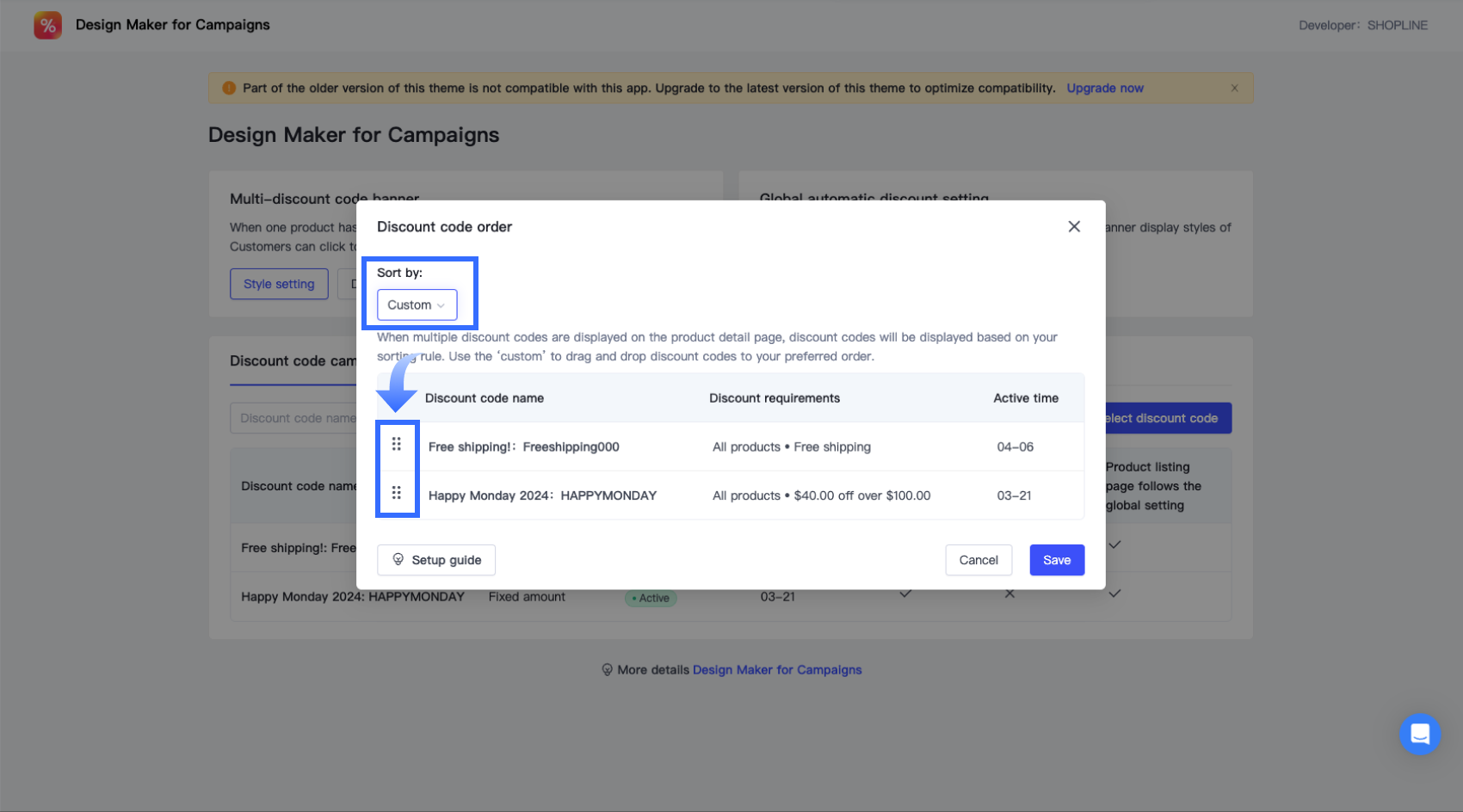Dismiss the theme compatibility warning banner
Viewport: 1463px width, 812px height.
pyautogui.click(x=1234, y=88)
